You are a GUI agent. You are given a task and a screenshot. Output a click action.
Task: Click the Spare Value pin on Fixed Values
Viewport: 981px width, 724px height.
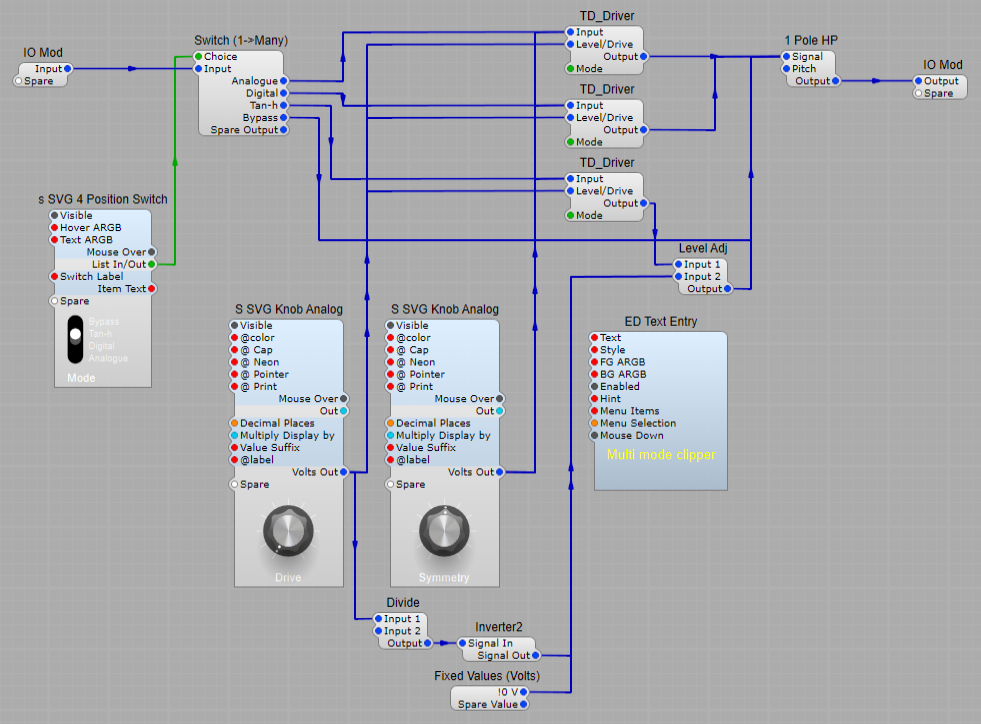click(x=523, y=704)
